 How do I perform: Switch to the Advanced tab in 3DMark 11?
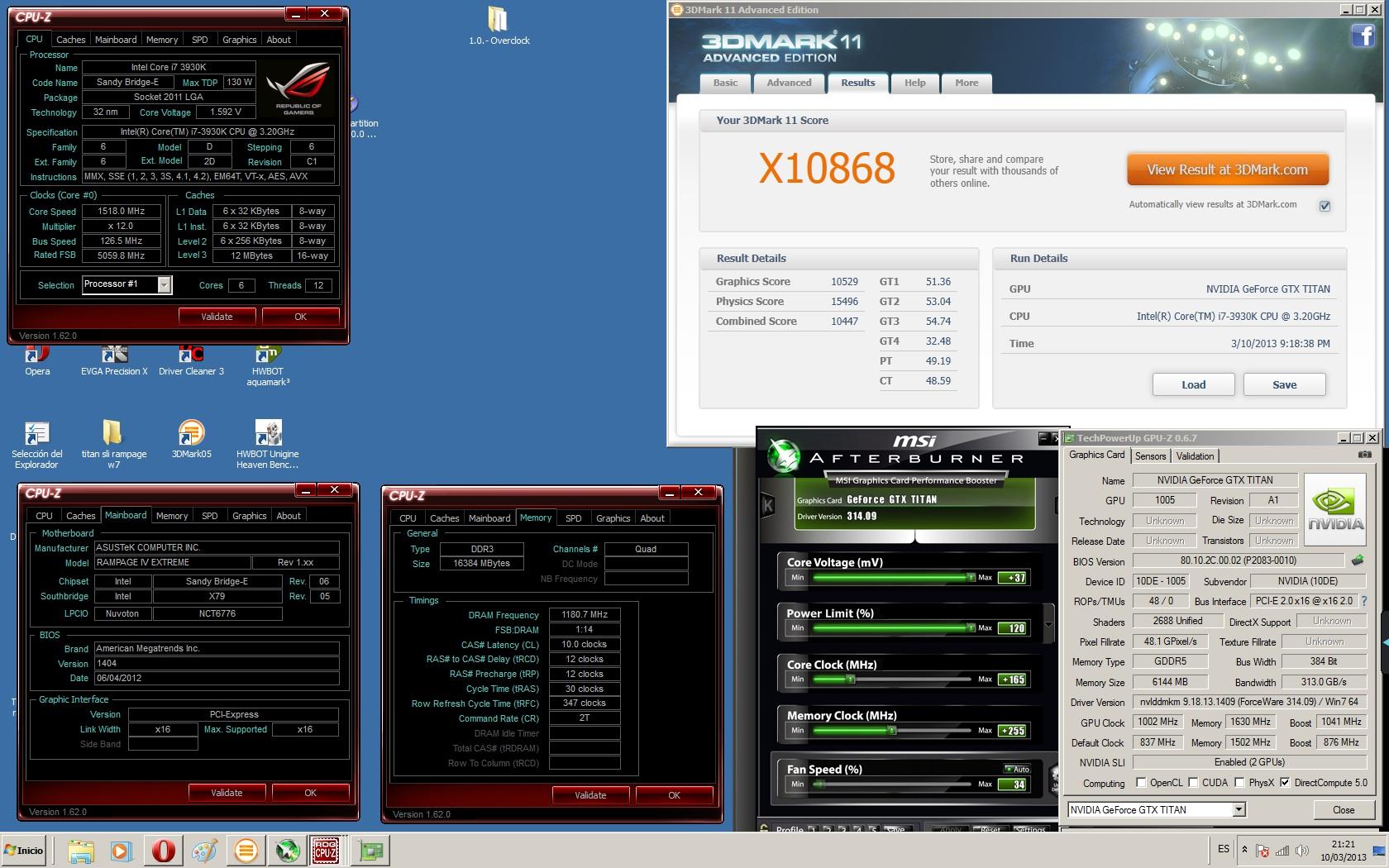coord(789,83)
